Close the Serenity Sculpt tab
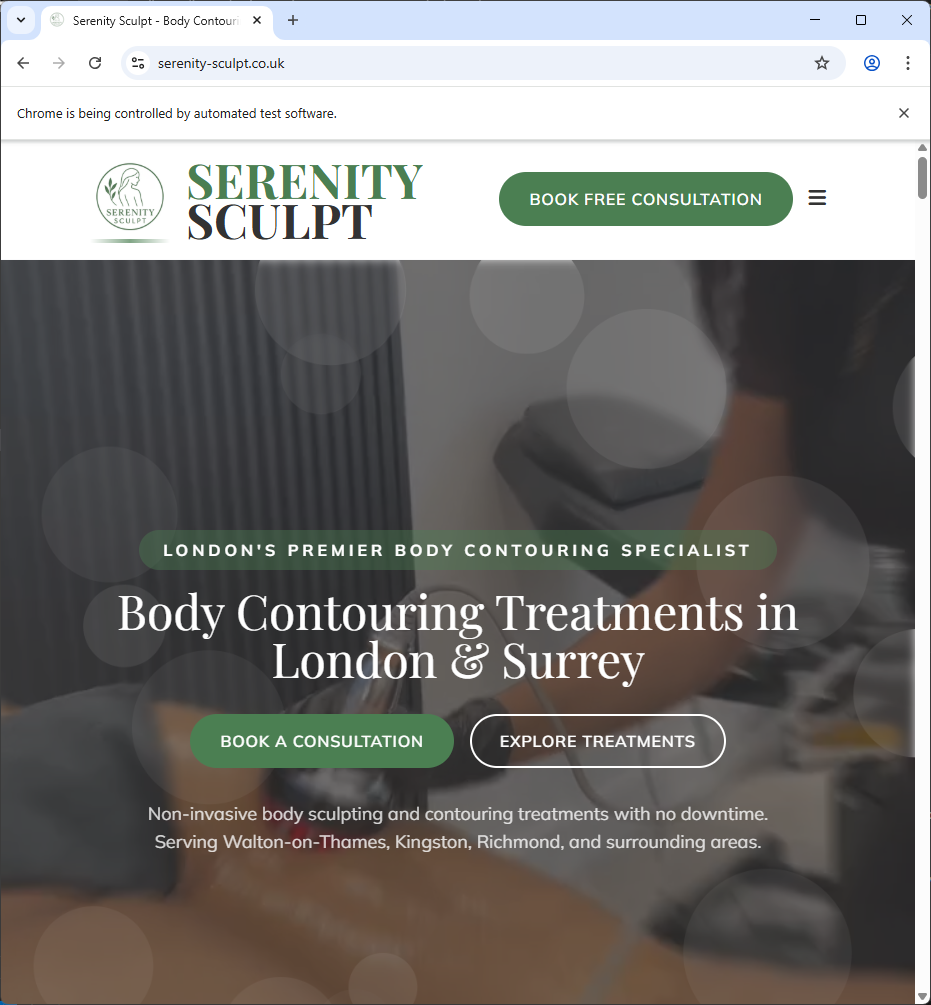931x1005 pixels. click(x=257, y=20)
